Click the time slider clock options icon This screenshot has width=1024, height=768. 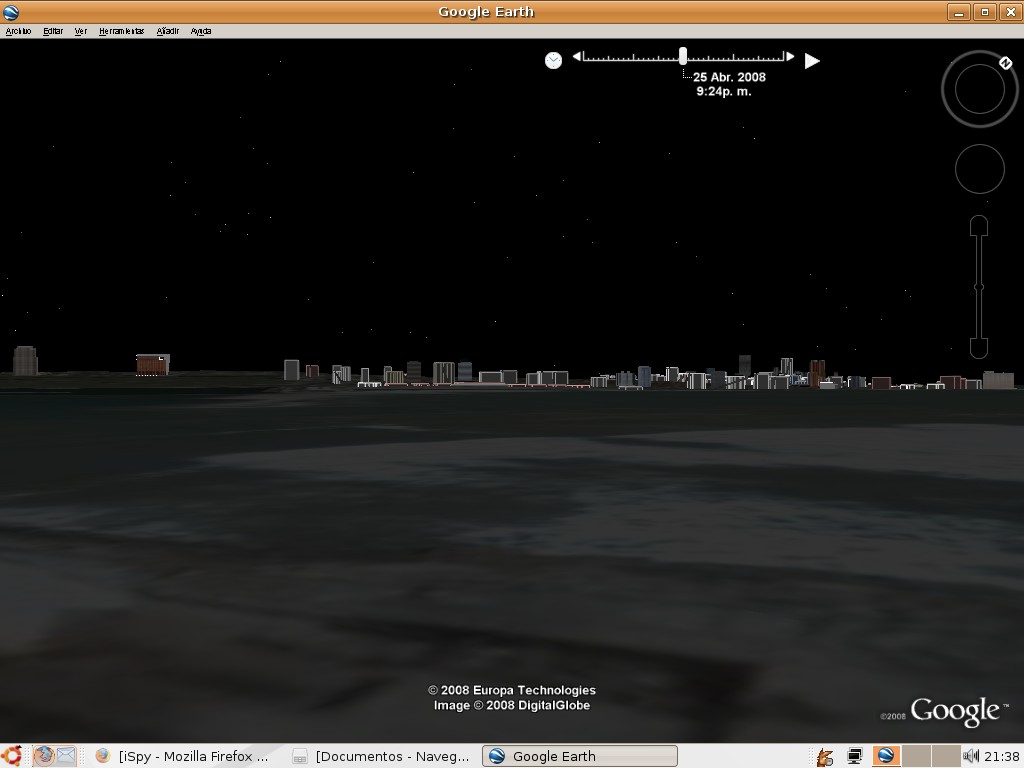click(x=553, y=61)
